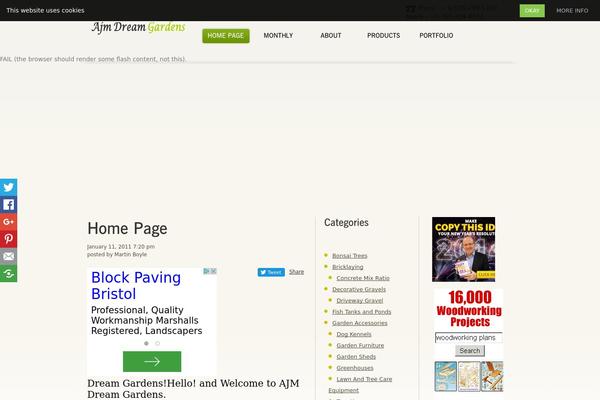Click the Share link beside Tweet
The height and width of the screenshot is (400, 600).
(296, 272)
